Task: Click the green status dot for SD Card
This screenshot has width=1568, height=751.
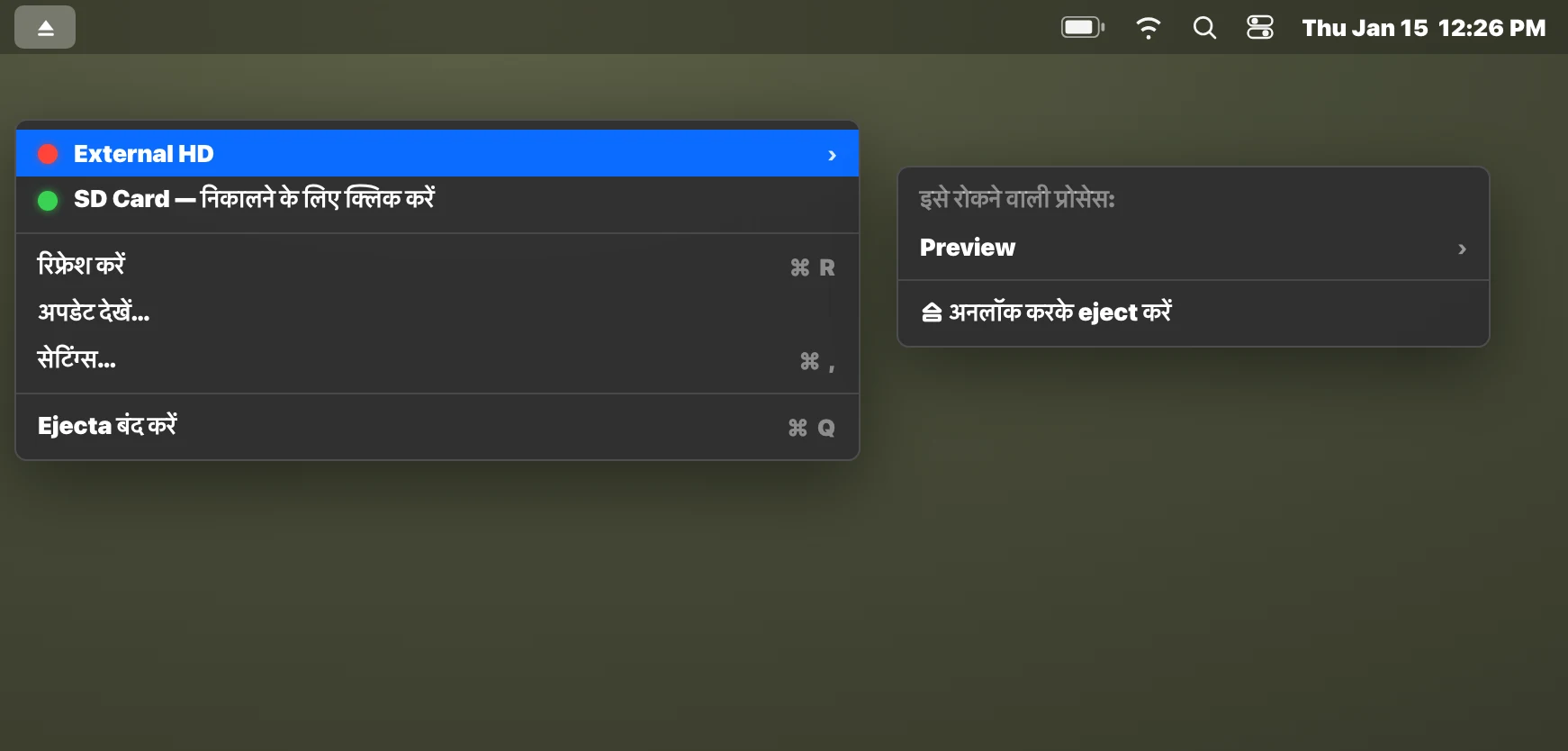Action: 48,200
